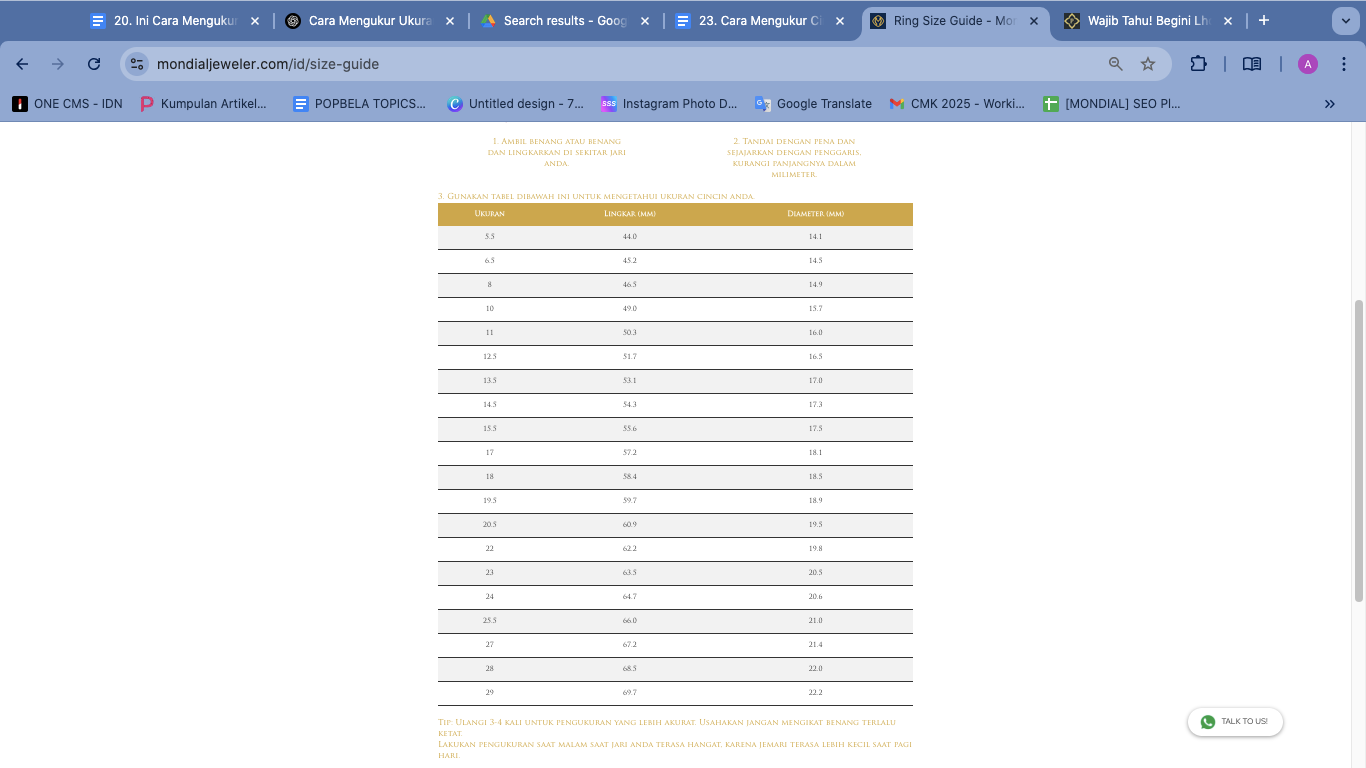Show hidden bookmarks via the overflow chevron
1366x768 pixels.
click(1330, 104)
